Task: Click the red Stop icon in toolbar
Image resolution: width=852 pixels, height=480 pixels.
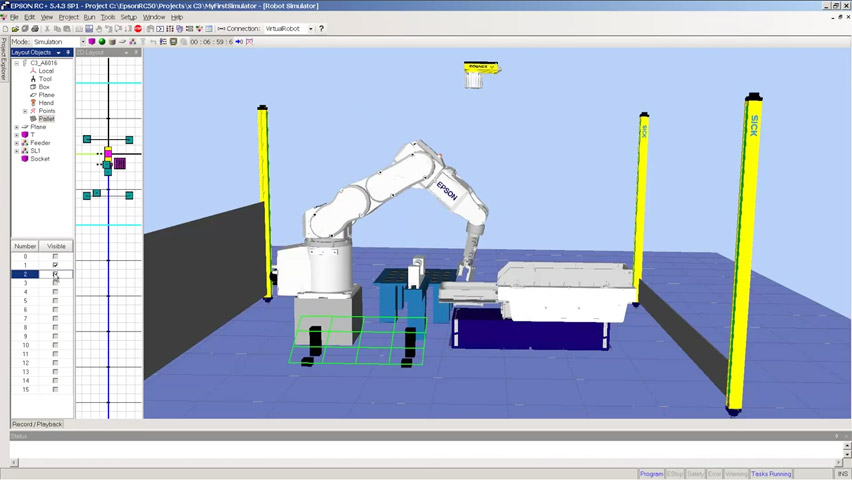Action: point(137,29)
